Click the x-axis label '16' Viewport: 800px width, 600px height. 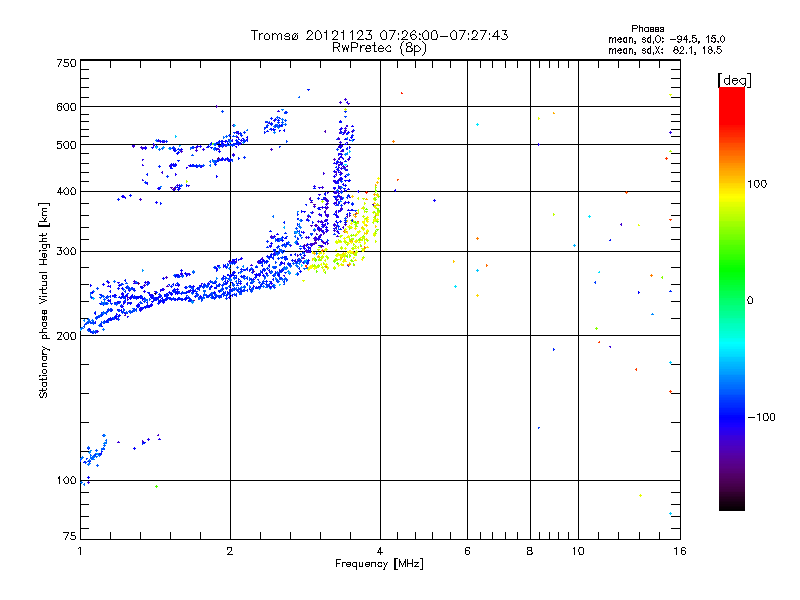[680, 551]
